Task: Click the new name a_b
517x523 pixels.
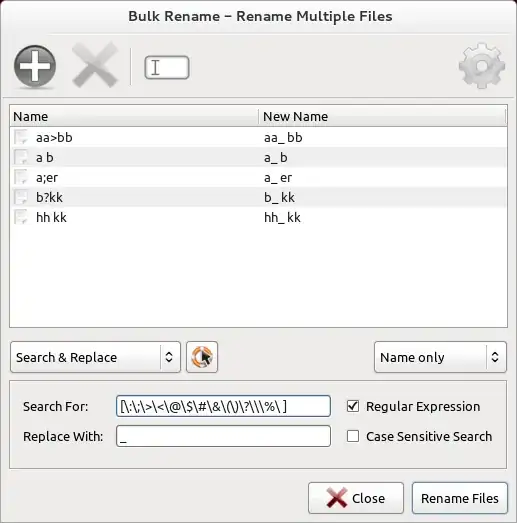Action: point(276,158)
